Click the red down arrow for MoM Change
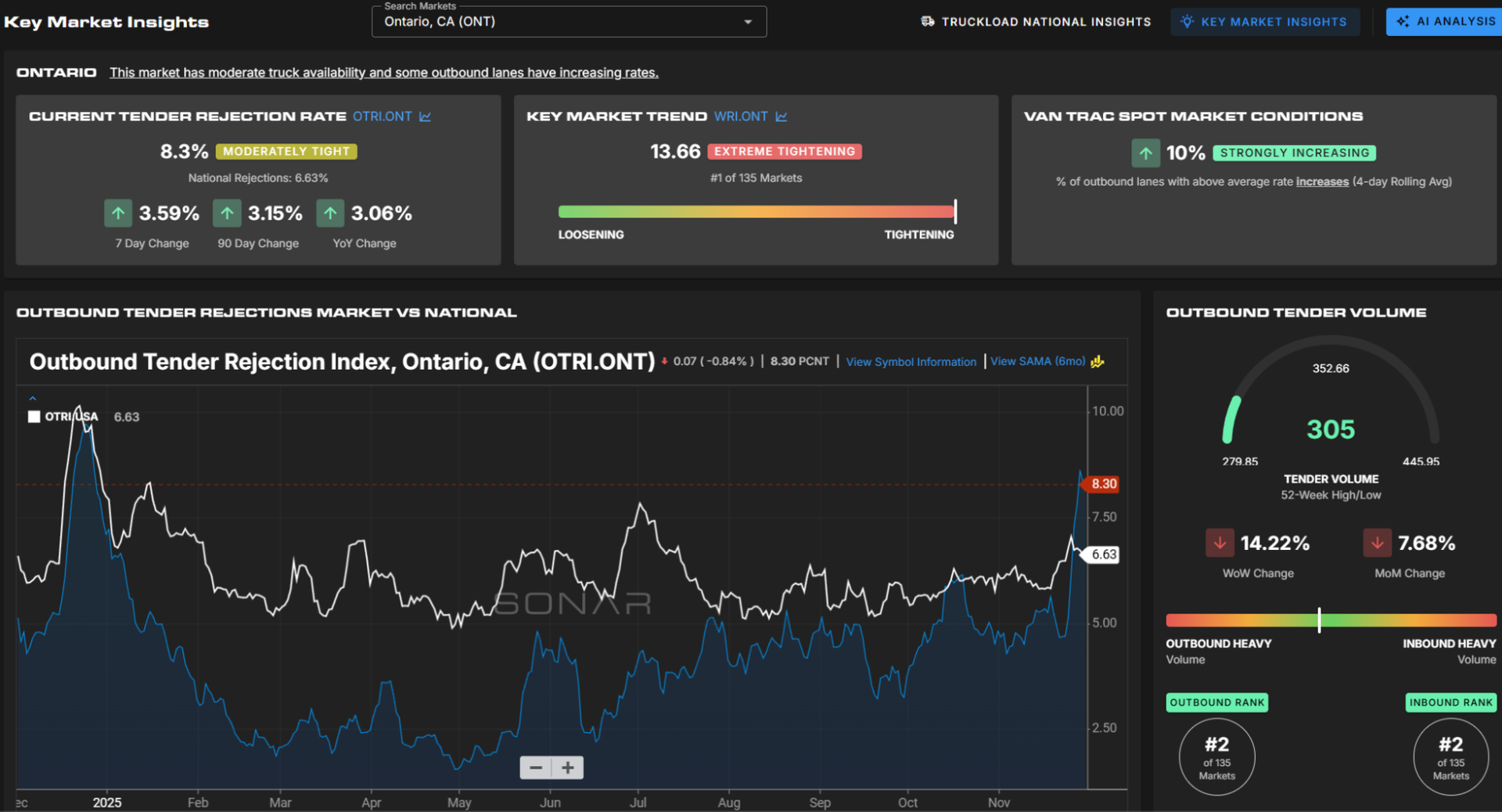Image resolution: width=1502 pixels, height=812 pixels. pos(1377,543)
